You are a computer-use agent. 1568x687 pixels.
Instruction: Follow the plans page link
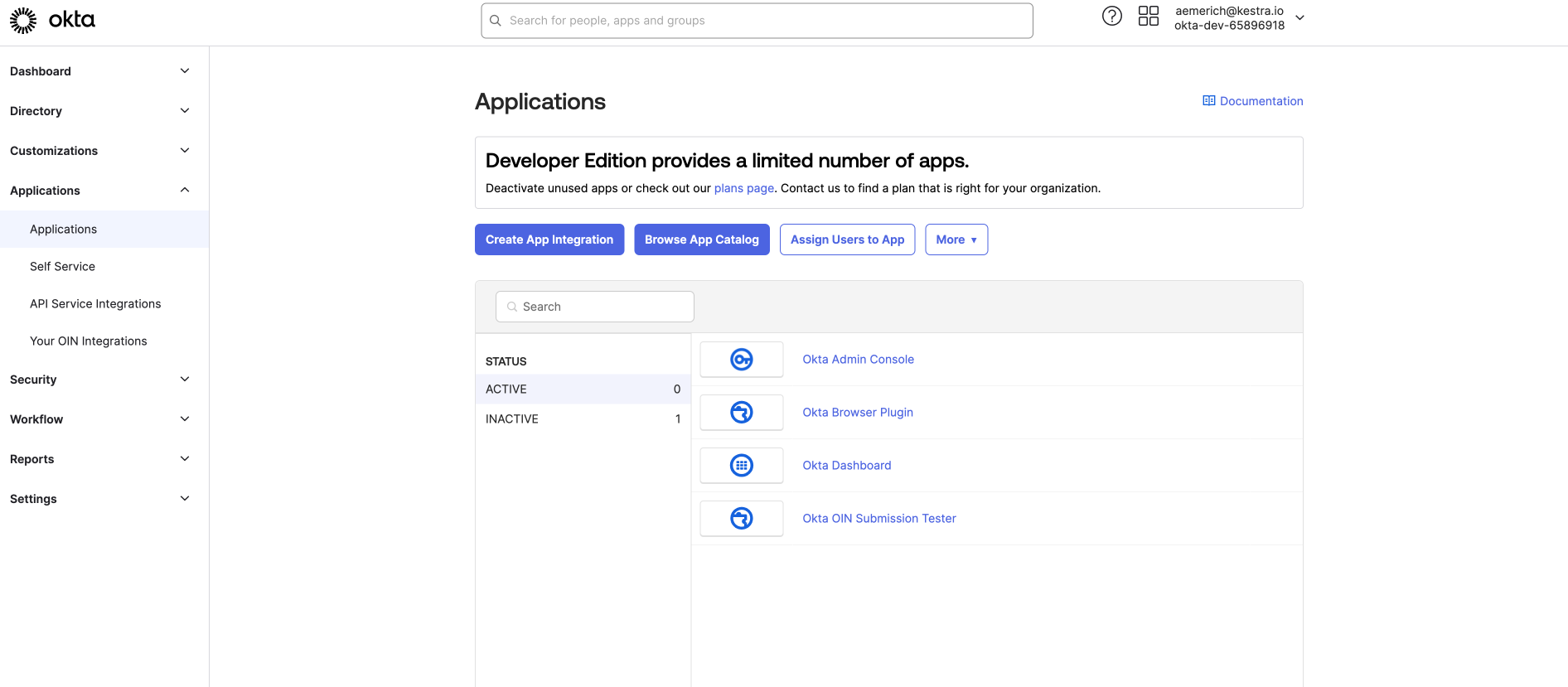pos(743,188)
